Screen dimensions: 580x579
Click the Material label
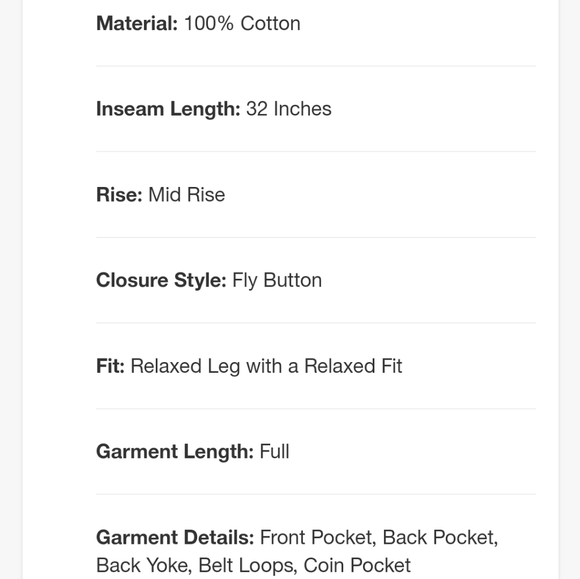[137, 23]
